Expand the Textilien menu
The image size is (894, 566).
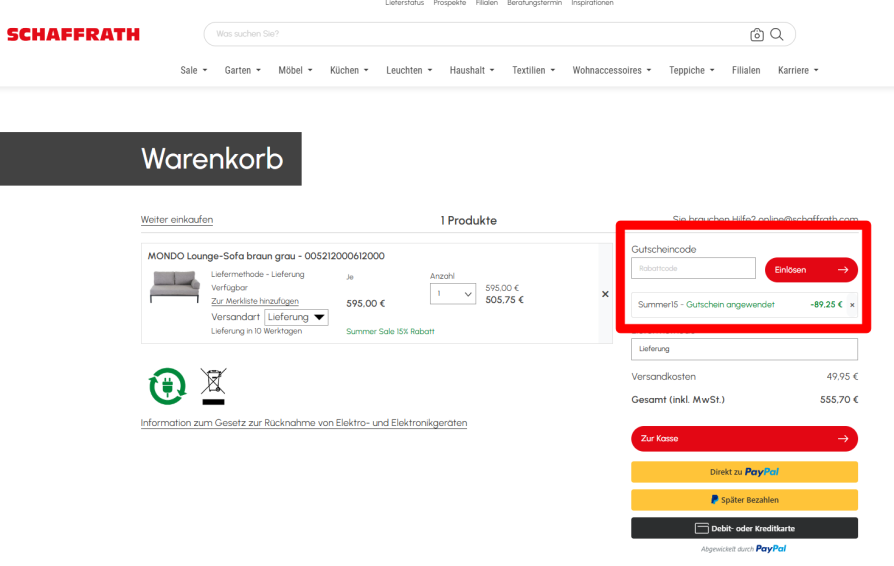click(533, 71)
